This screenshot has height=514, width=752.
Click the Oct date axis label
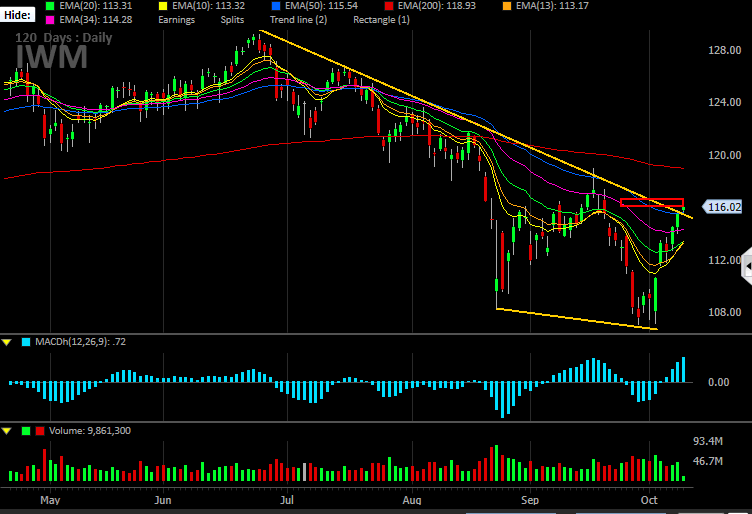(649, 500)
